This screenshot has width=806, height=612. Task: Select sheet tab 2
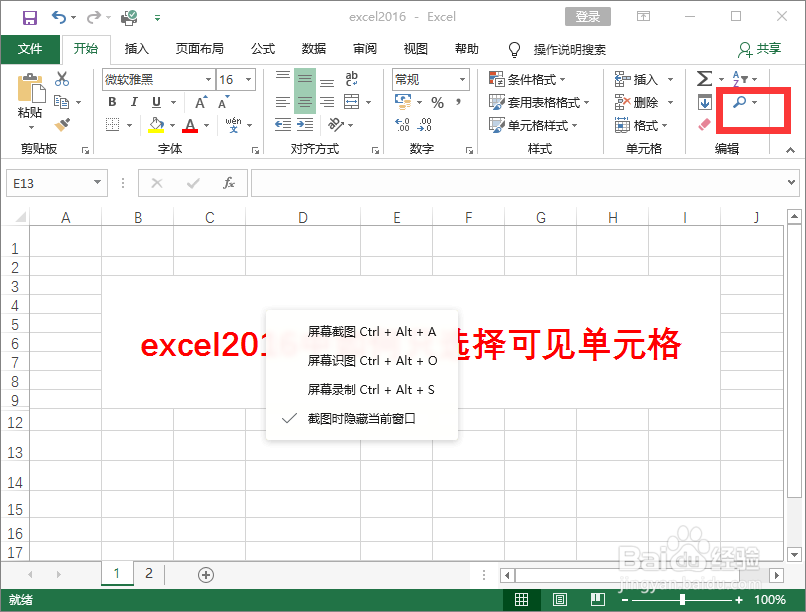149,573
